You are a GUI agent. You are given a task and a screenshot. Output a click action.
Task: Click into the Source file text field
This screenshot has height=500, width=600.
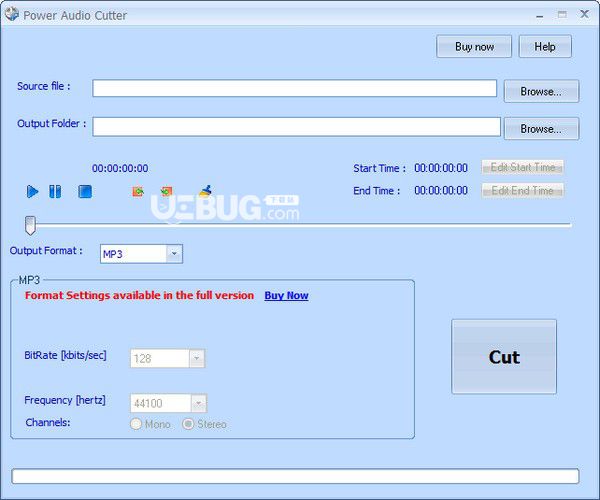(x=294, y=88)
